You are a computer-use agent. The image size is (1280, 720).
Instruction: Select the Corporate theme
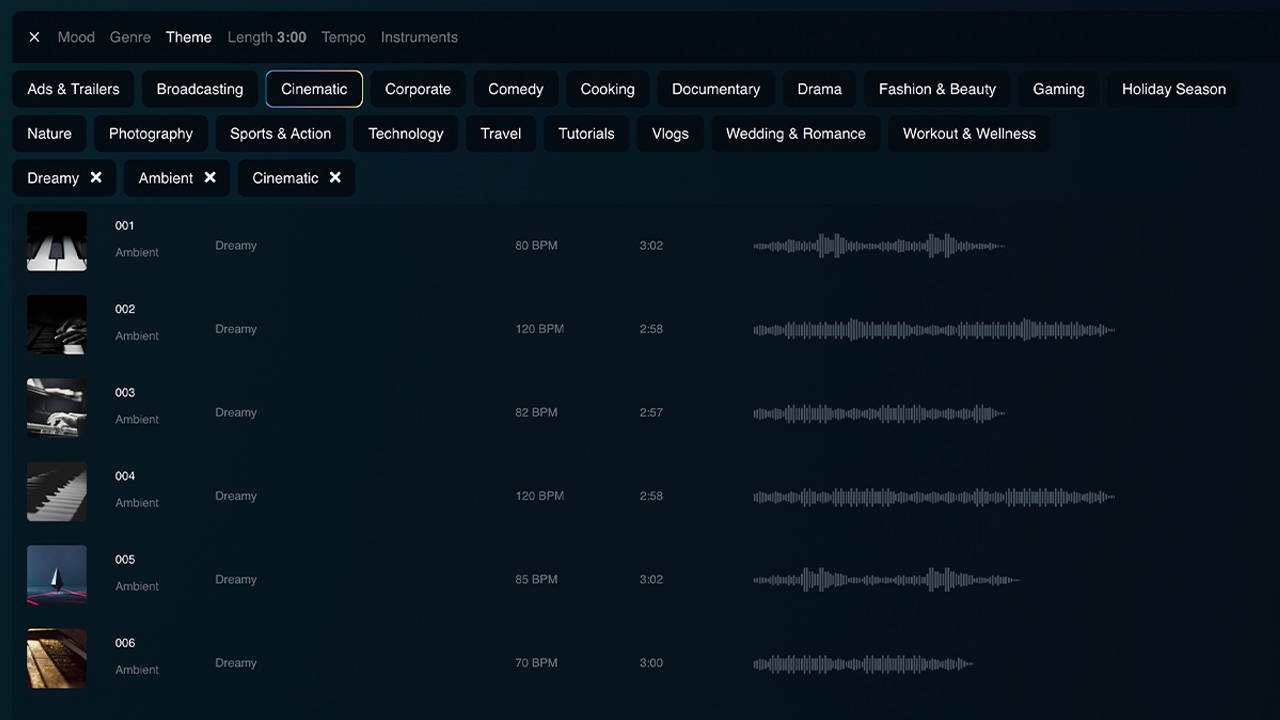418,89
